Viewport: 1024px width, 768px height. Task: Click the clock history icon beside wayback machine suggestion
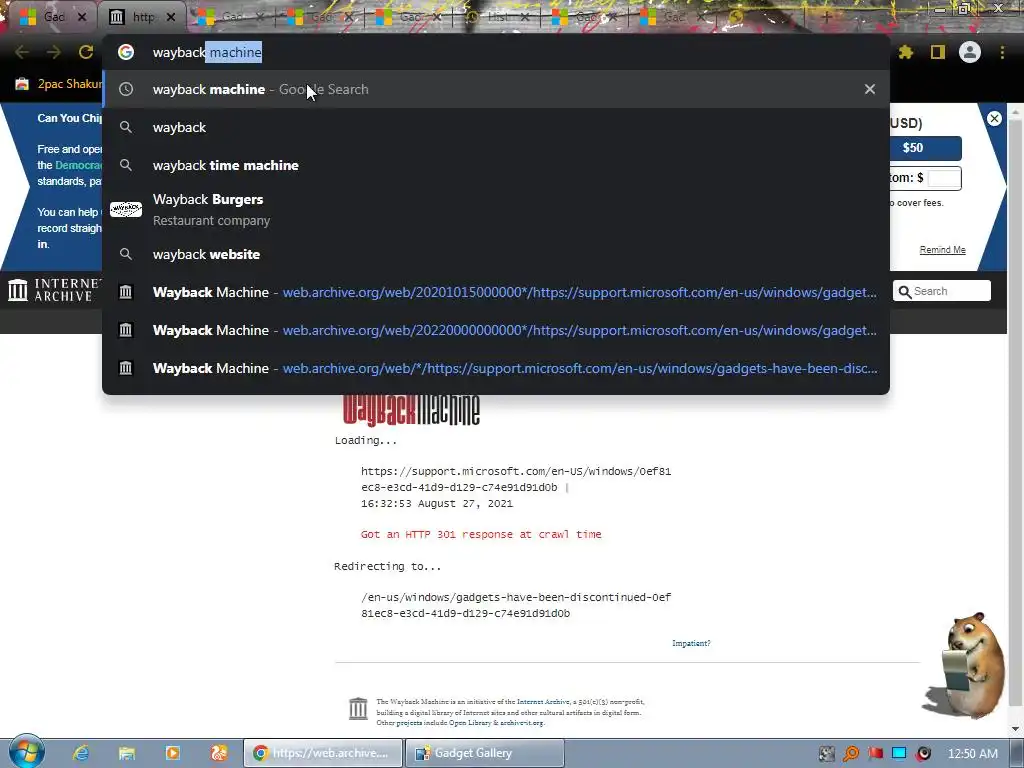126,89
